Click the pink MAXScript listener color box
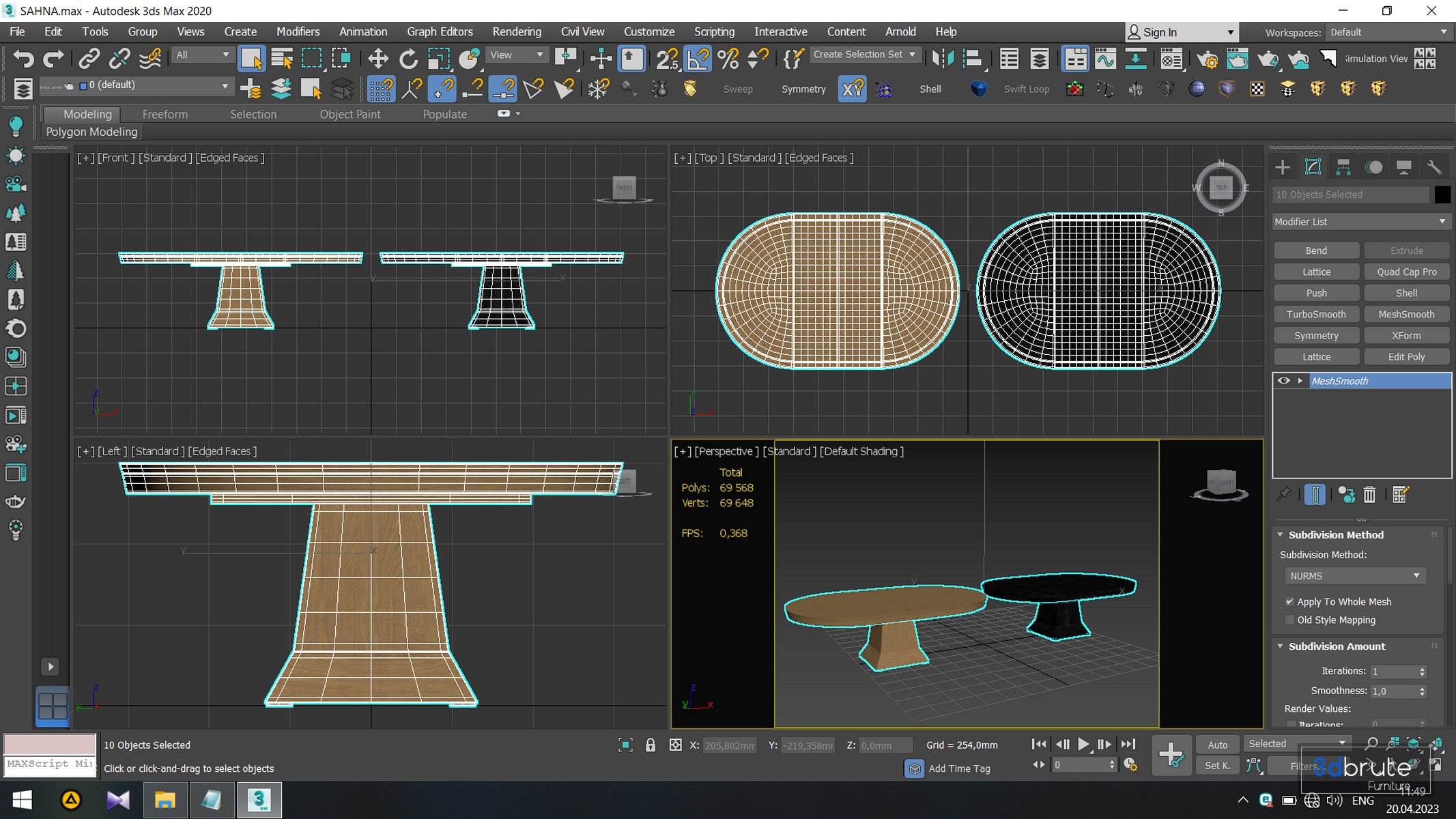 pos(50,744)
